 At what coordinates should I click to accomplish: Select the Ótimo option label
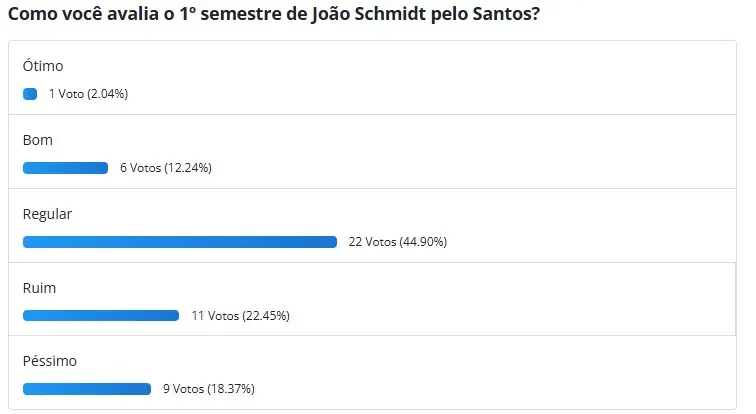pos(43,66)
